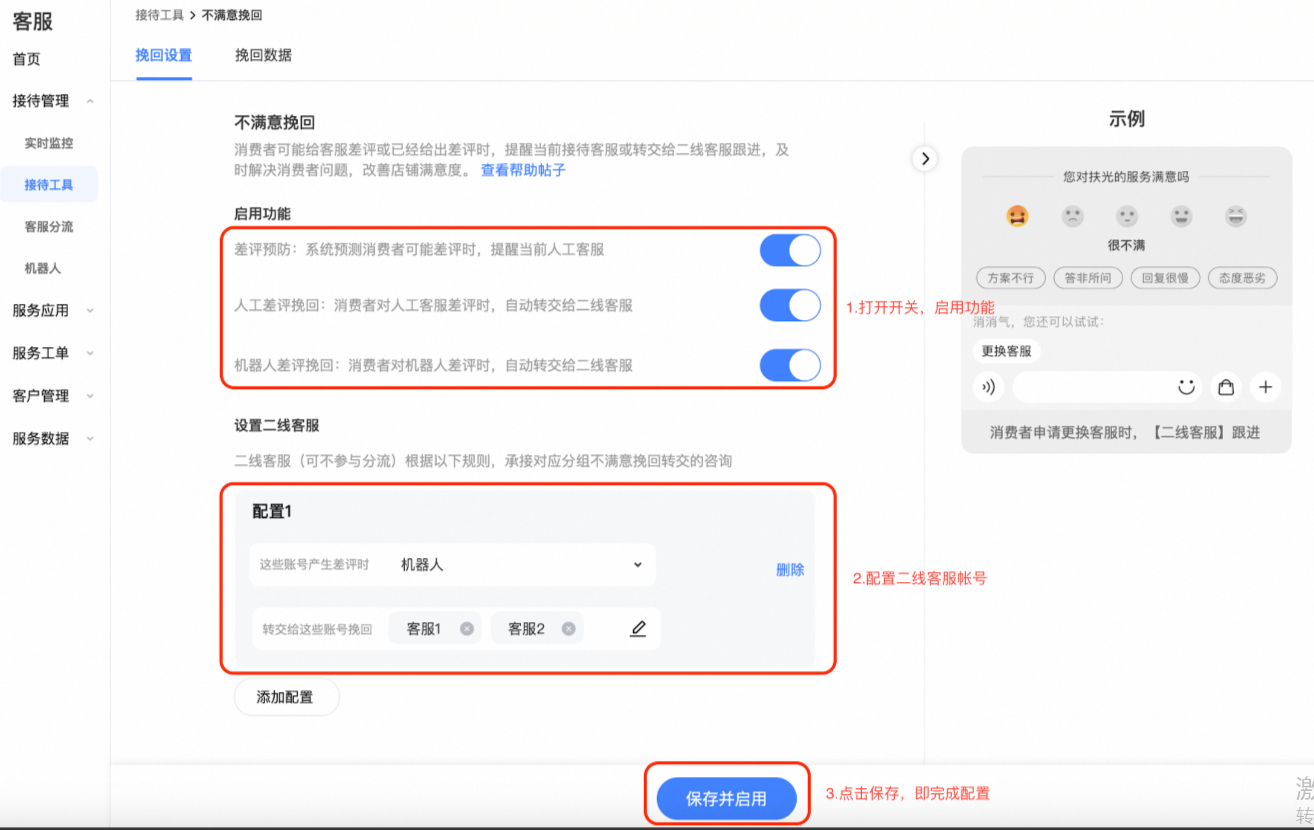Open 客服分流 in the sidebar
Image resolution: width=1314 pixels, height=830 pixels.
tap(49, 227)
